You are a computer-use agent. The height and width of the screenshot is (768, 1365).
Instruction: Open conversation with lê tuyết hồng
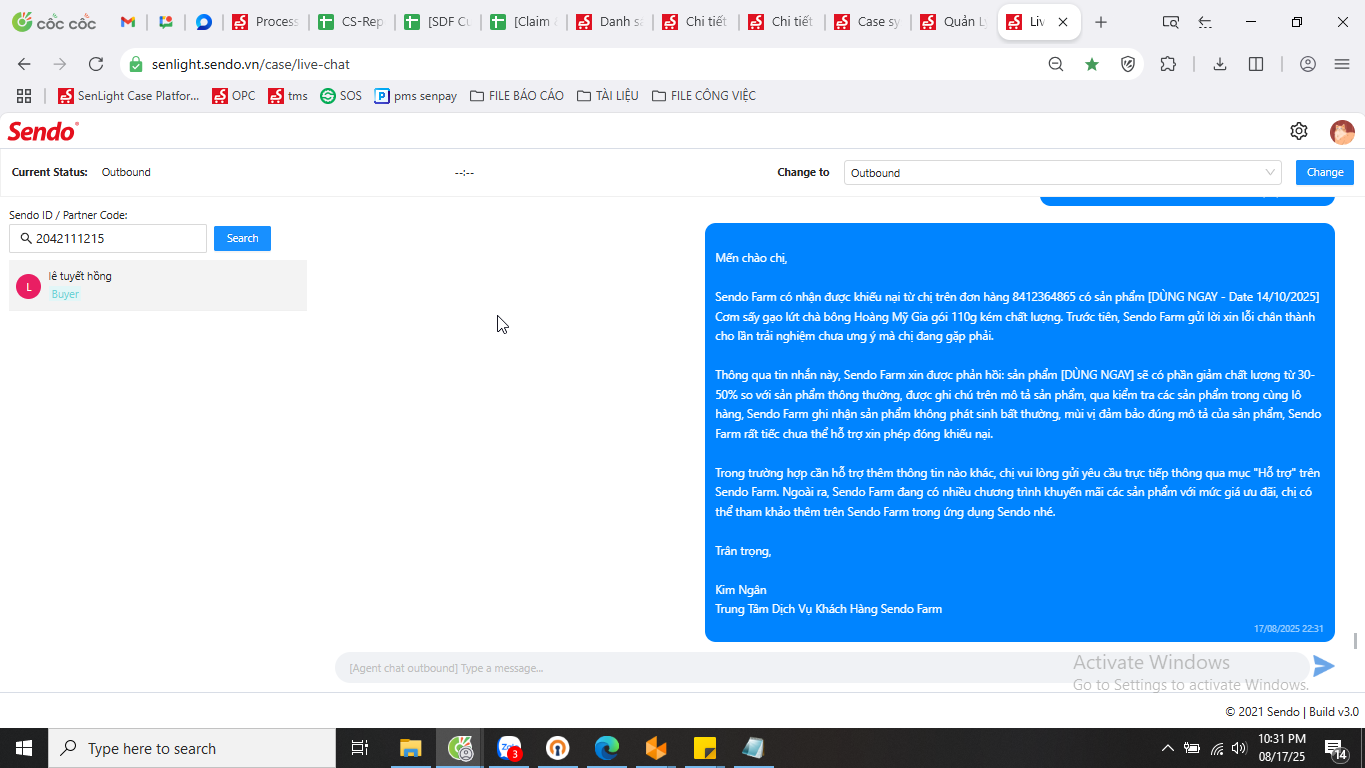click(x=158, y=285)
